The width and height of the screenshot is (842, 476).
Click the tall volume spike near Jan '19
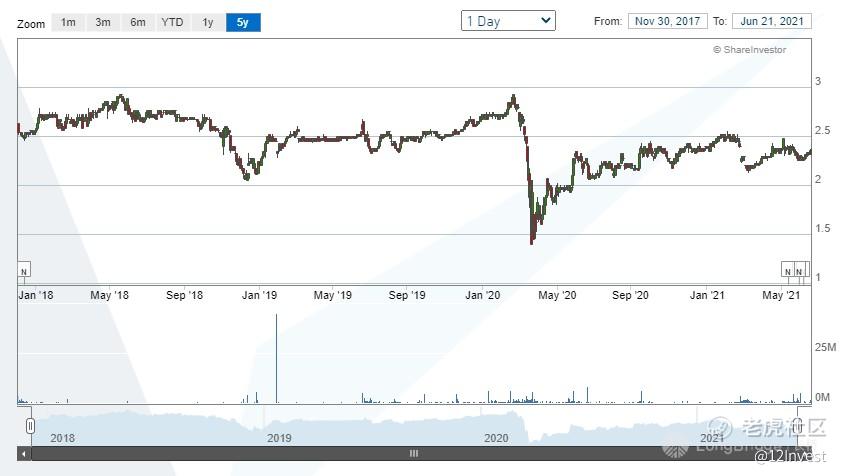click(x=275, y=357)
